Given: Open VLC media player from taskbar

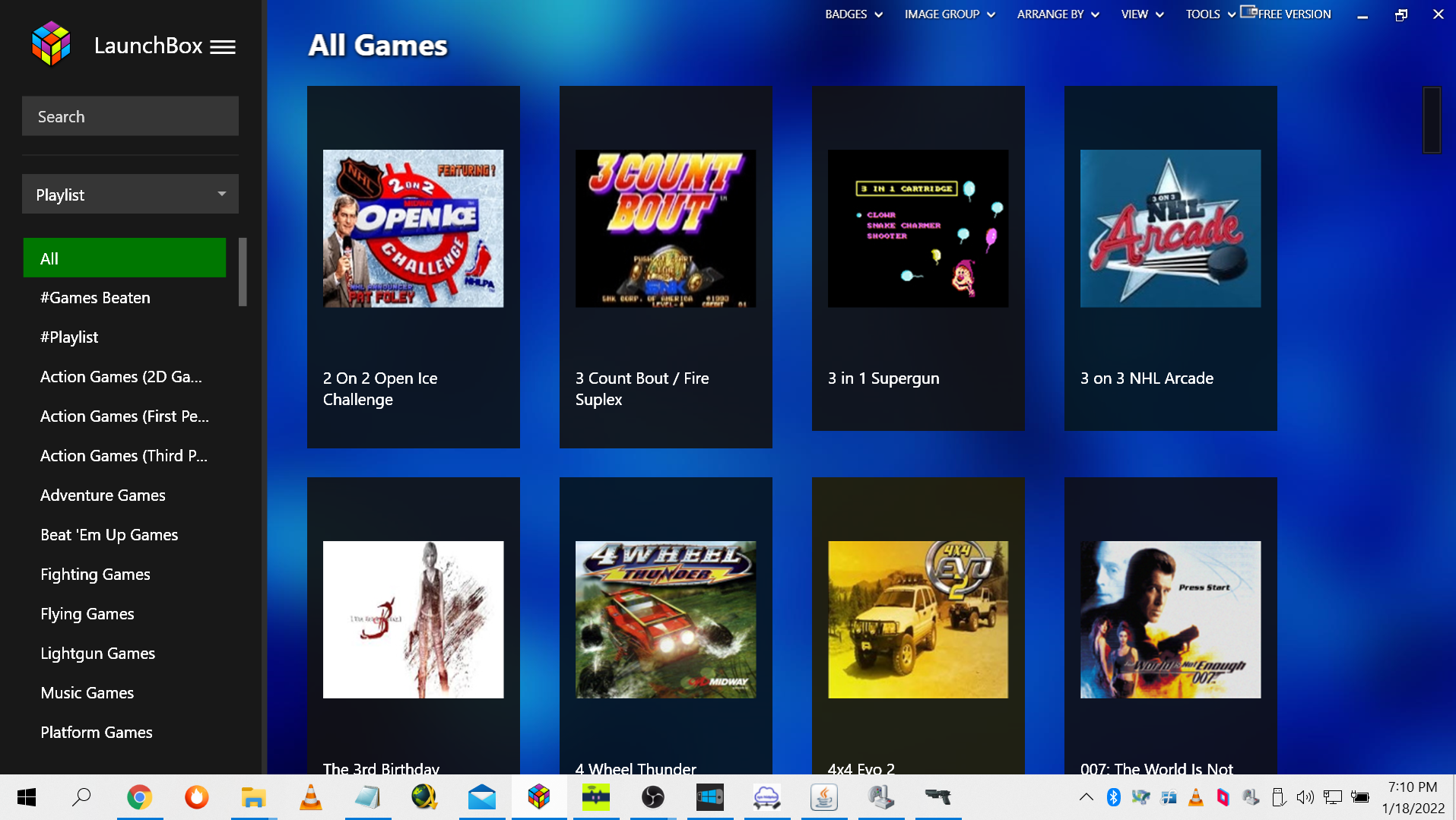Looking at the screenshot, I should click(310, 797).
